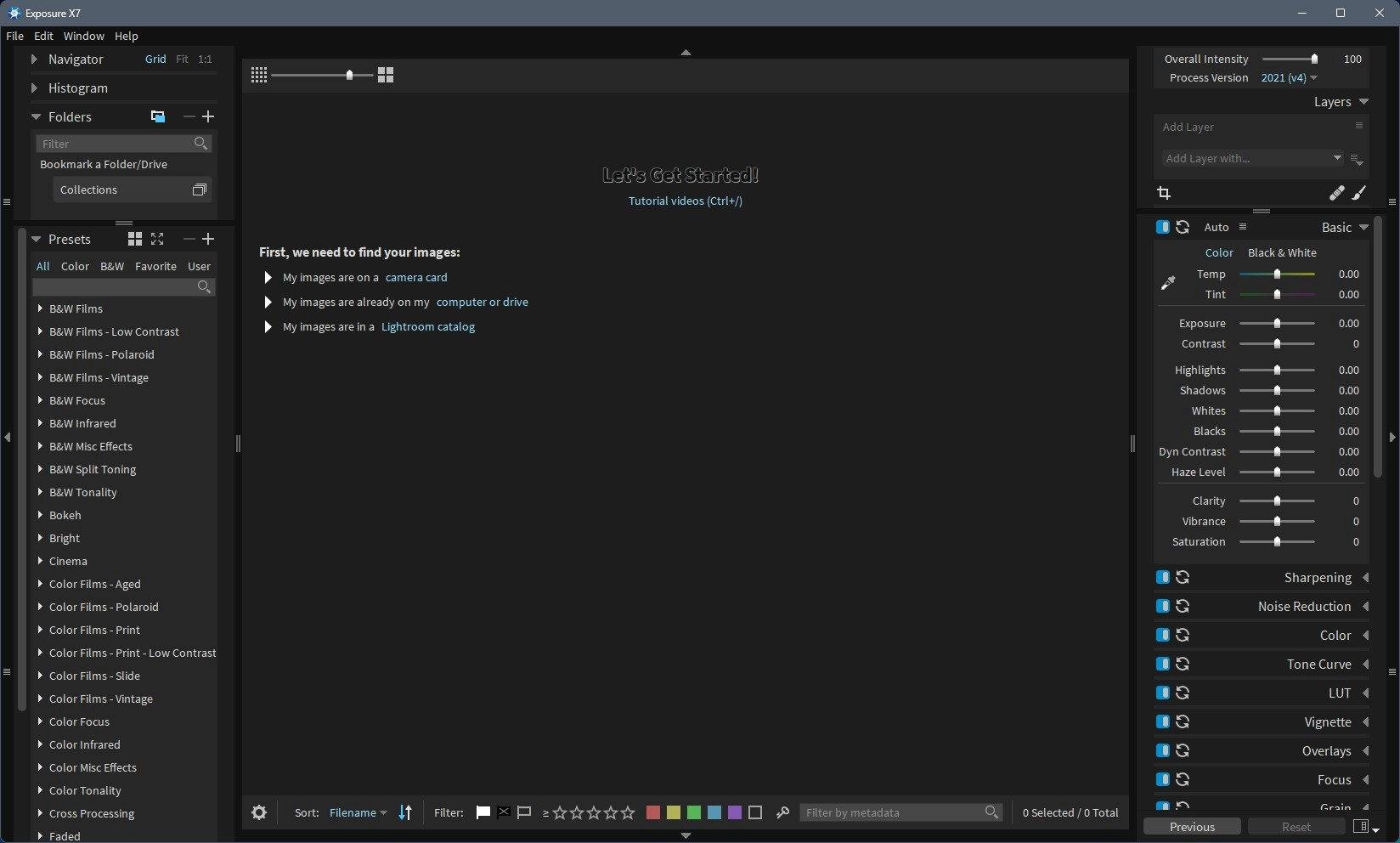
Task: Click the large grid thumbnails icon
Action: pyautogui.click(x=386, y=75)
